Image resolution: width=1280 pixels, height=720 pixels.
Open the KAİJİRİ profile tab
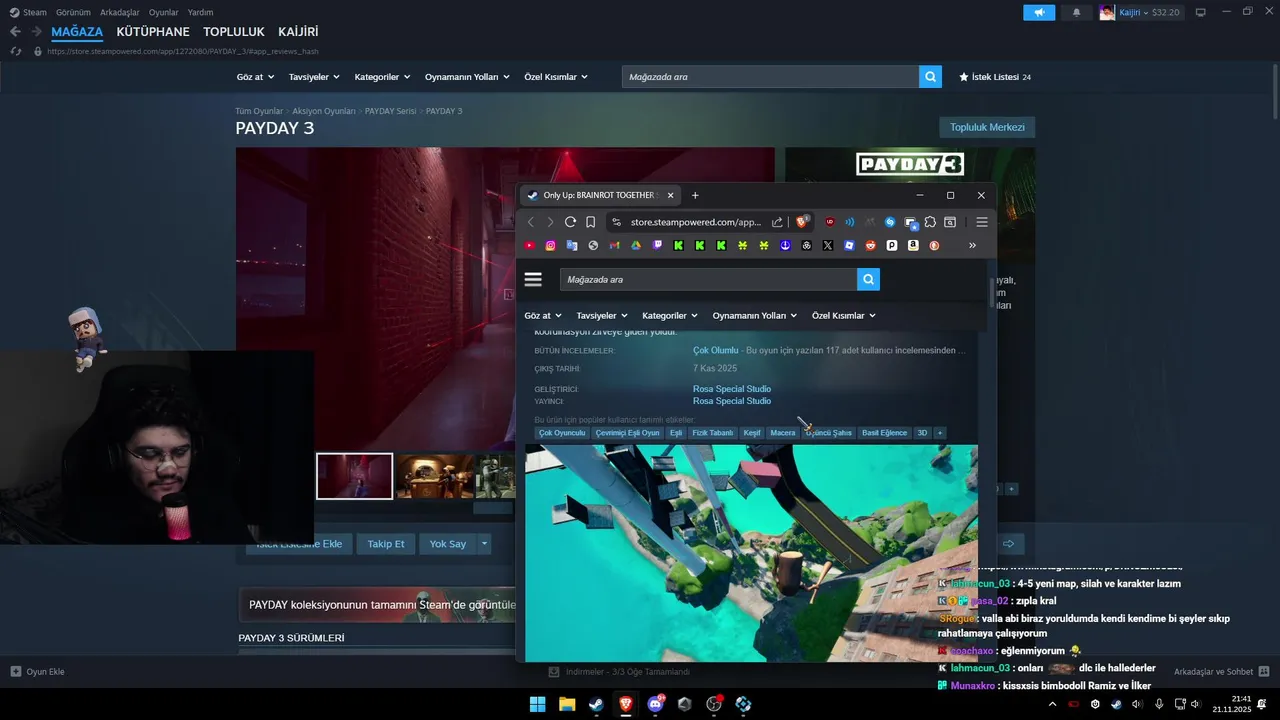[x=298, y=32]
